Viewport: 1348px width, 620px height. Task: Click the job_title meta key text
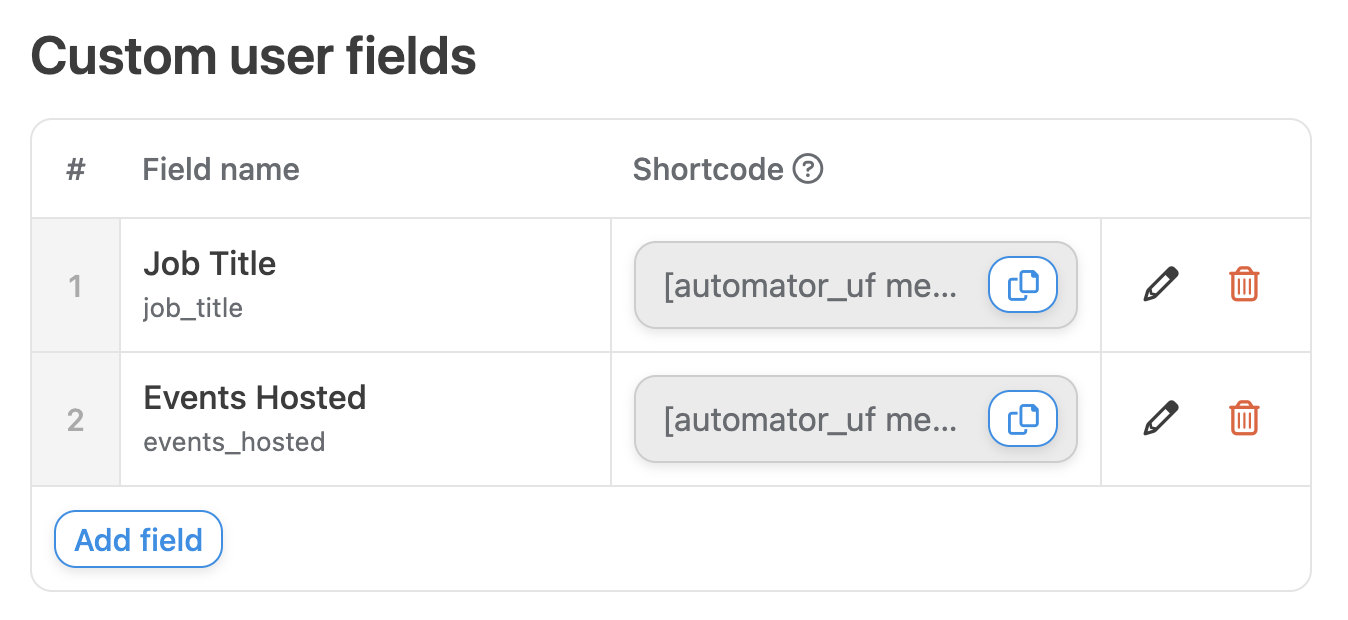(x=193, y=308)
